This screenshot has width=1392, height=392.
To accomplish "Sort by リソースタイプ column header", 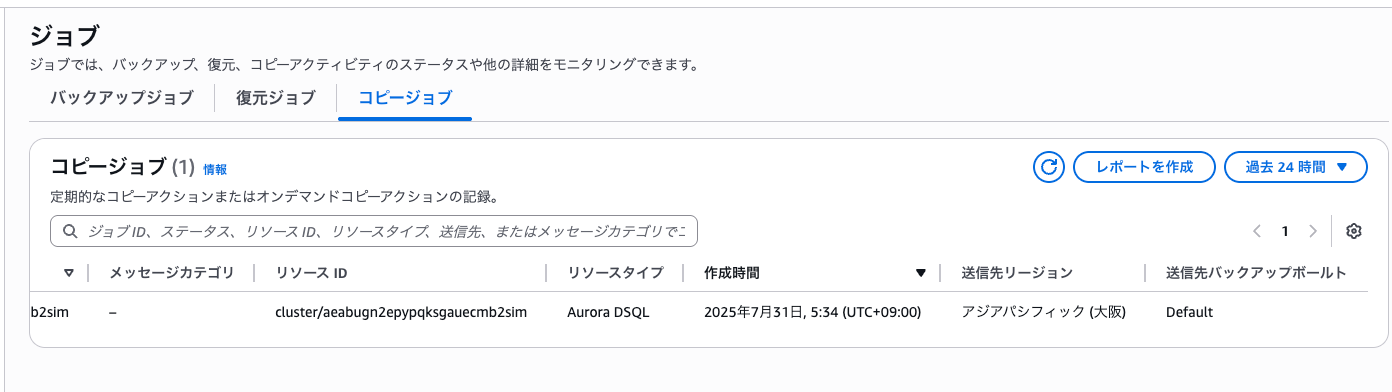I will click(x=615, y=273).
